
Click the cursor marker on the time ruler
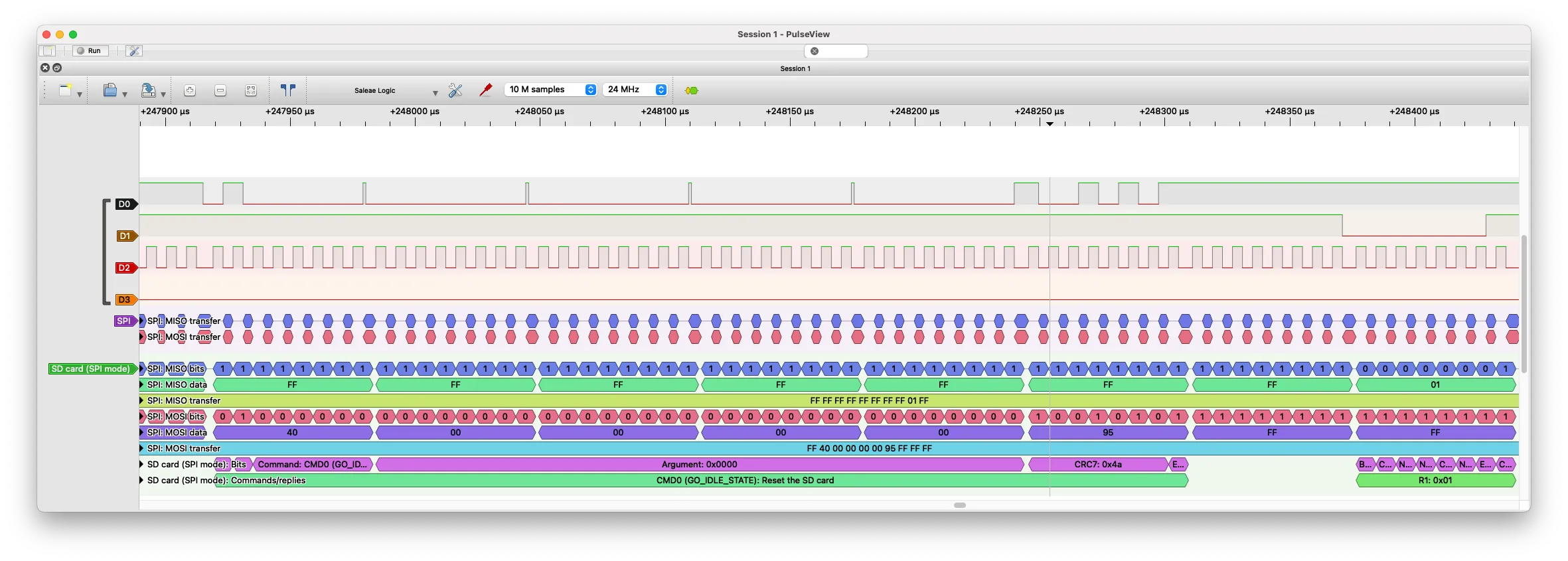(1050, 123)
